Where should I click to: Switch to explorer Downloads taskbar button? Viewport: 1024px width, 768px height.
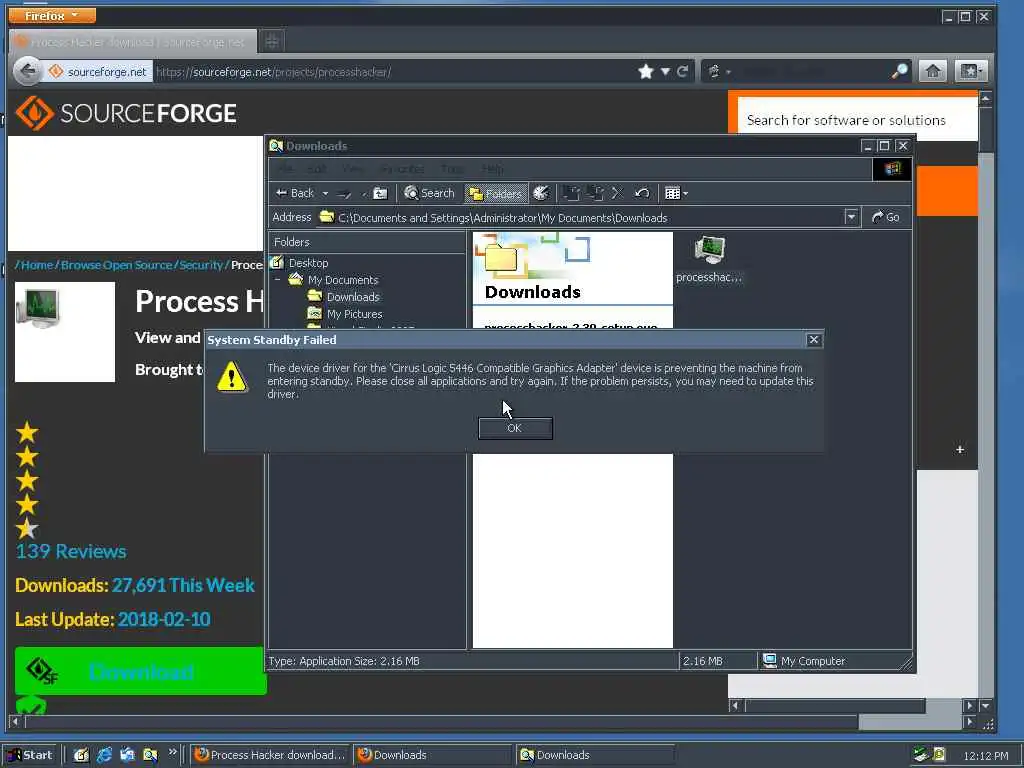coord(594,755)
